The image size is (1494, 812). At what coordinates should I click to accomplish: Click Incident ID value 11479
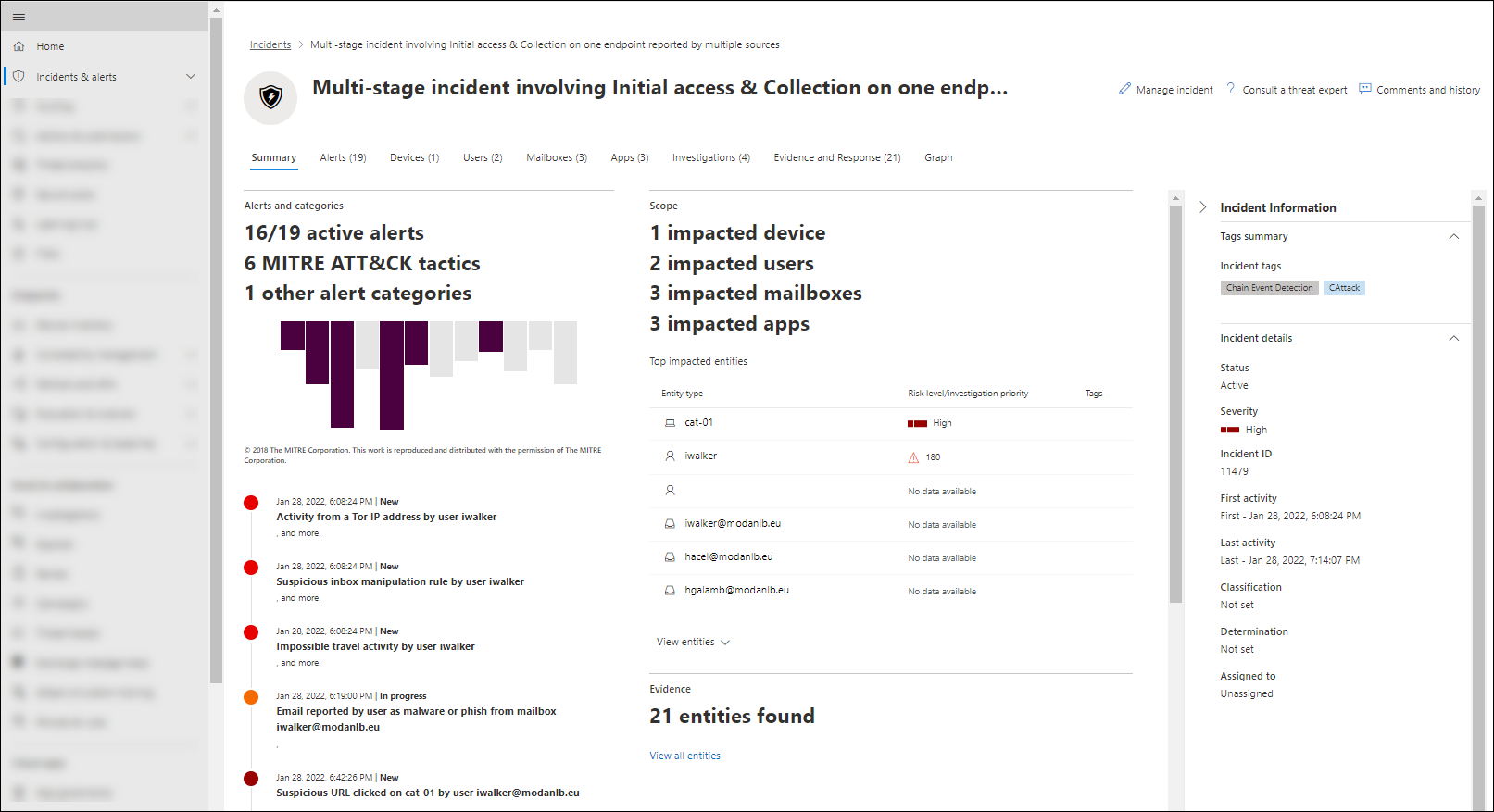tap(1234, 472)
